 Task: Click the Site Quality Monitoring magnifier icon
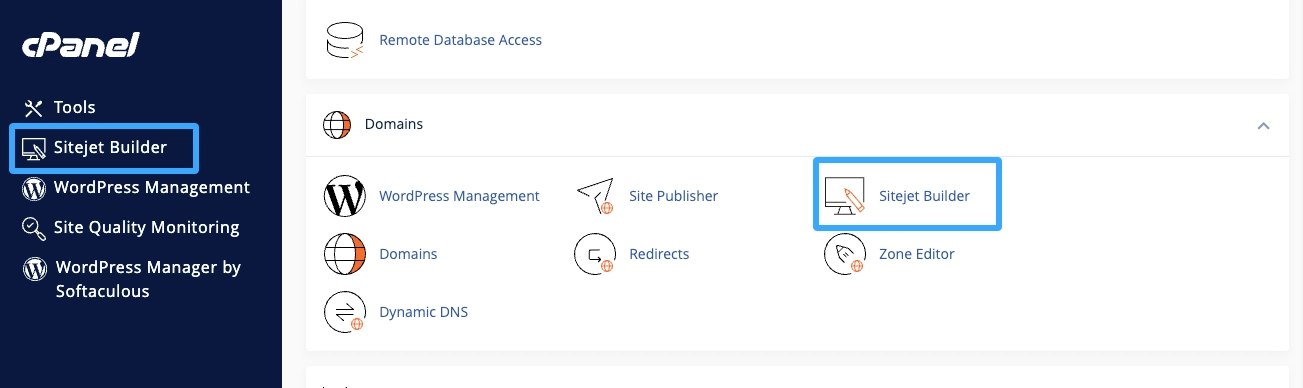click(34, 228)
